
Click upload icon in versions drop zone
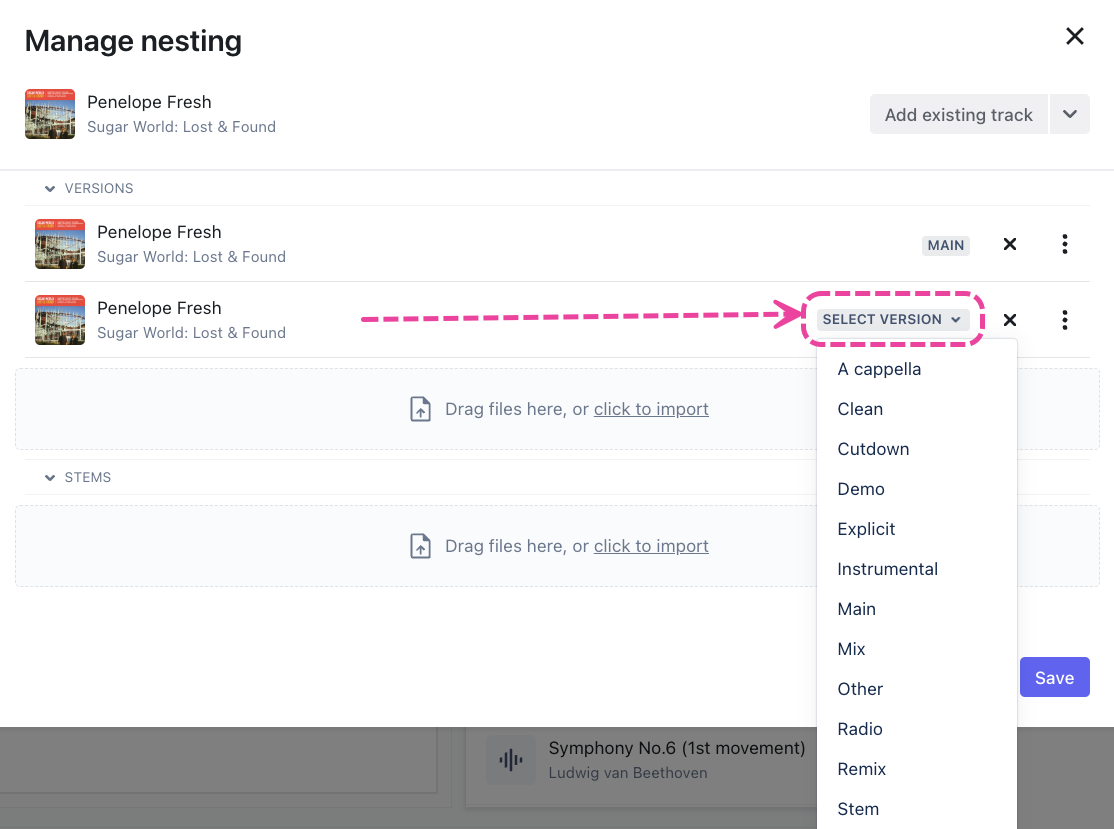(421, 409)
